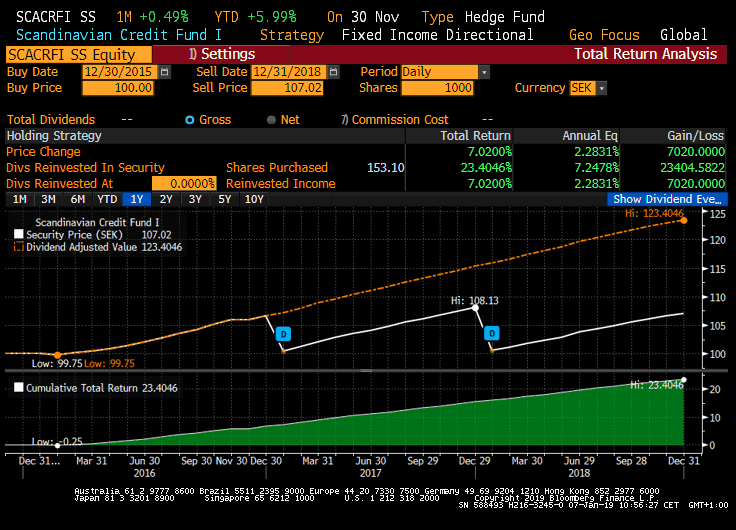Switch chart range to 3M

[x=48, y=199]
